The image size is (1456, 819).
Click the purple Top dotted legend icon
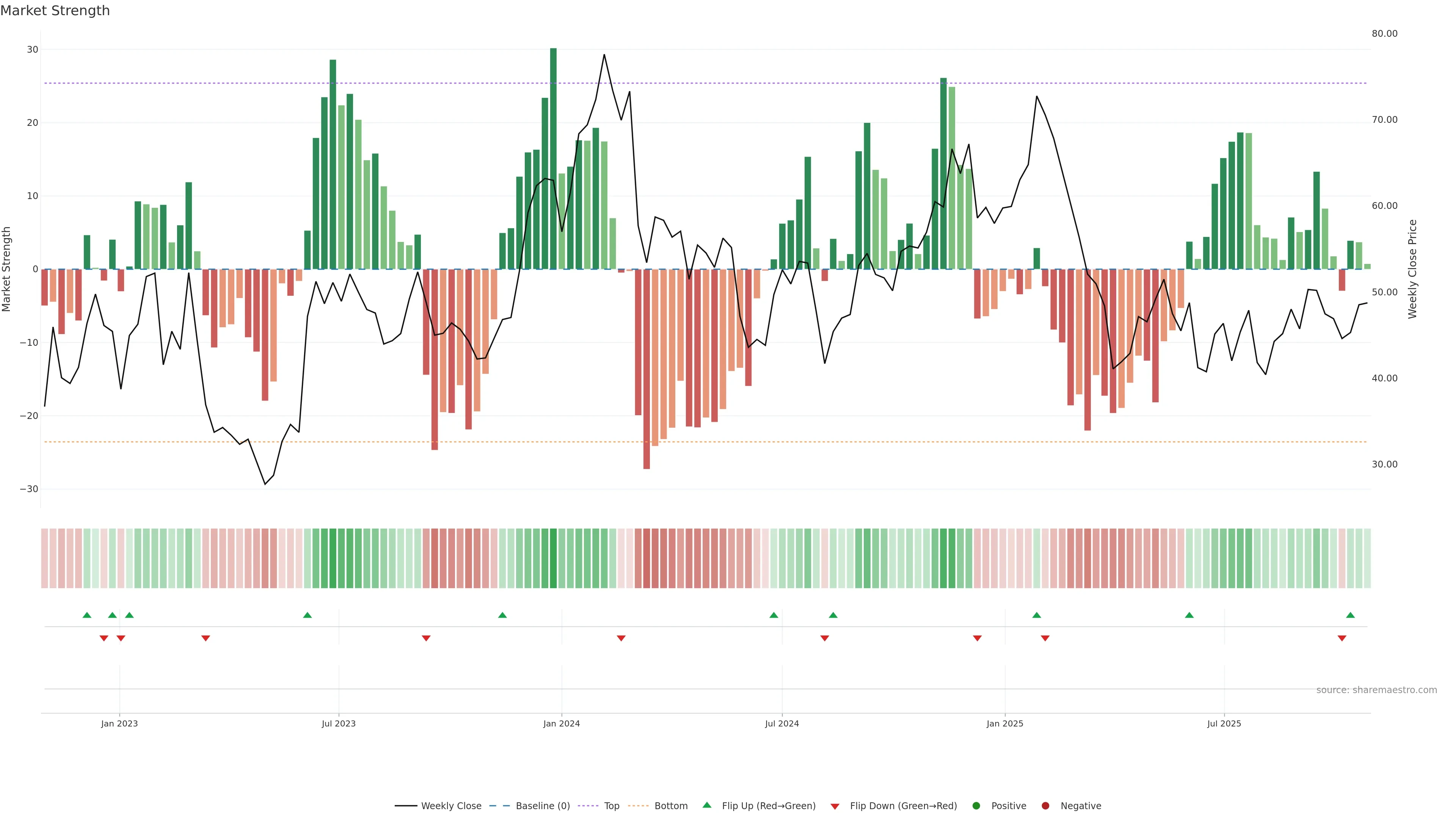[588, 805]
